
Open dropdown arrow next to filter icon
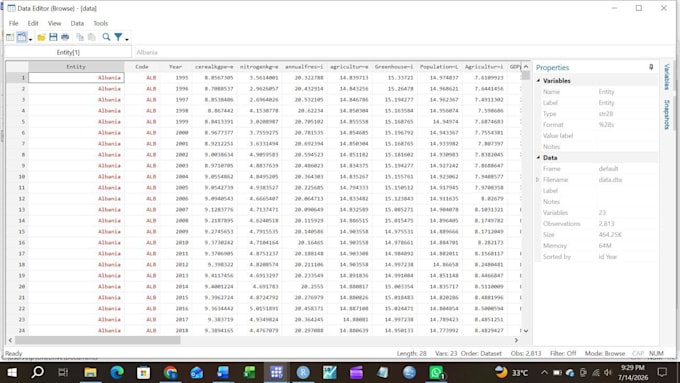tap(127, 39)
